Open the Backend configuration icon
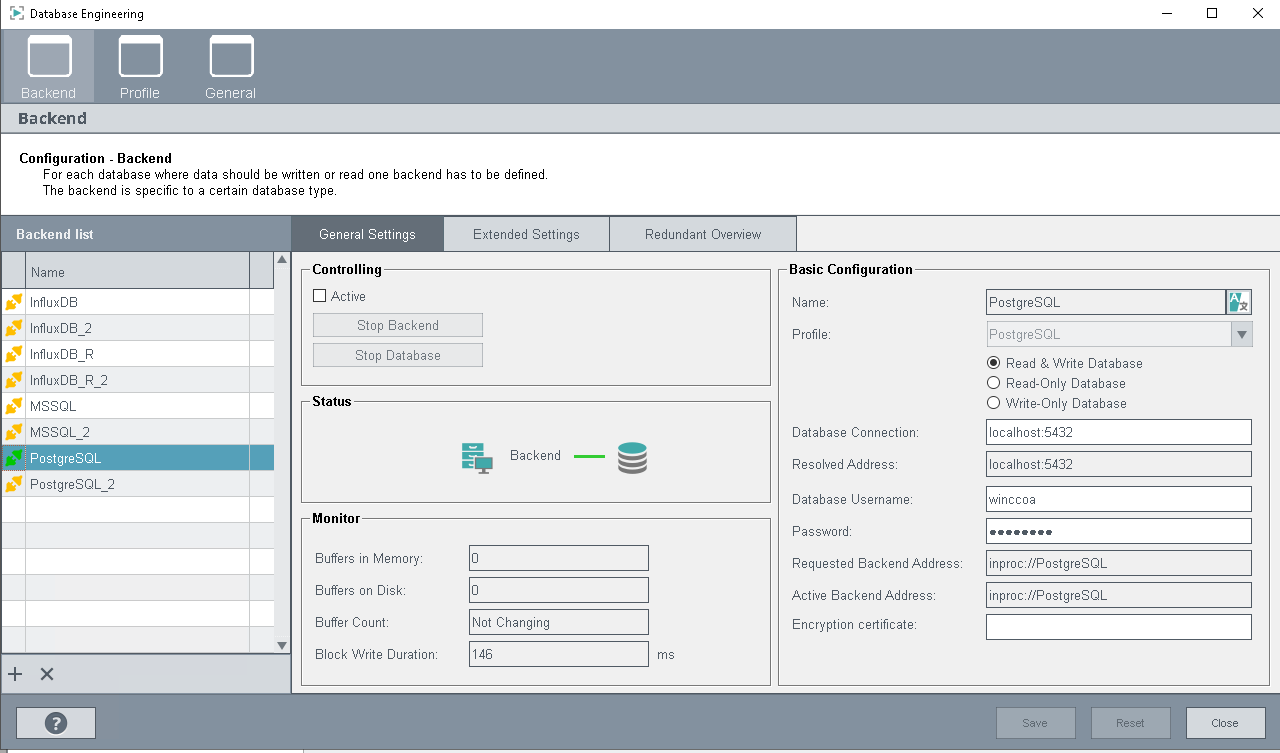The height and width of the screenshot is (753, 1280). click(49, 58)
